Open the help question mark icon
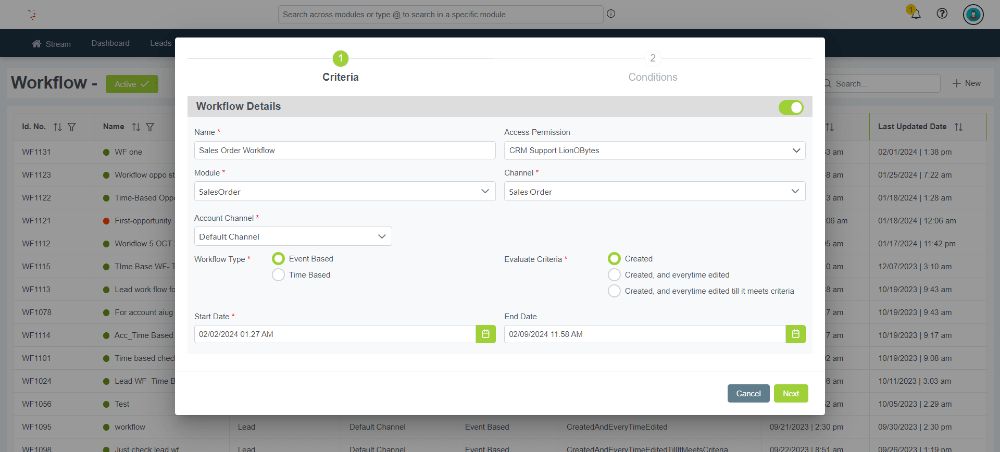 point(942,14)
